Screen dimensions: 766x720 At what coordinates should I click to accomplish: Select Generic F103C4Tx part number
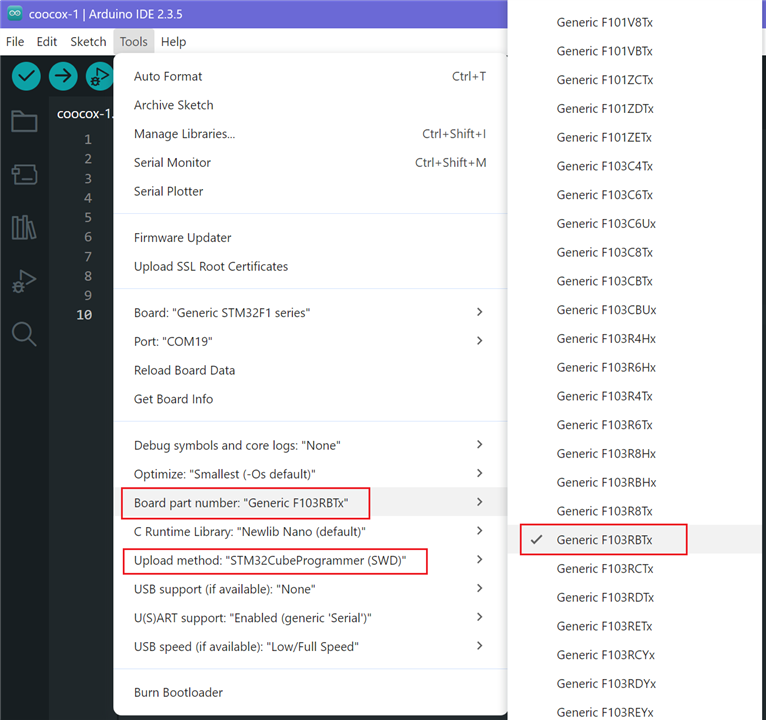click(634, 166)
